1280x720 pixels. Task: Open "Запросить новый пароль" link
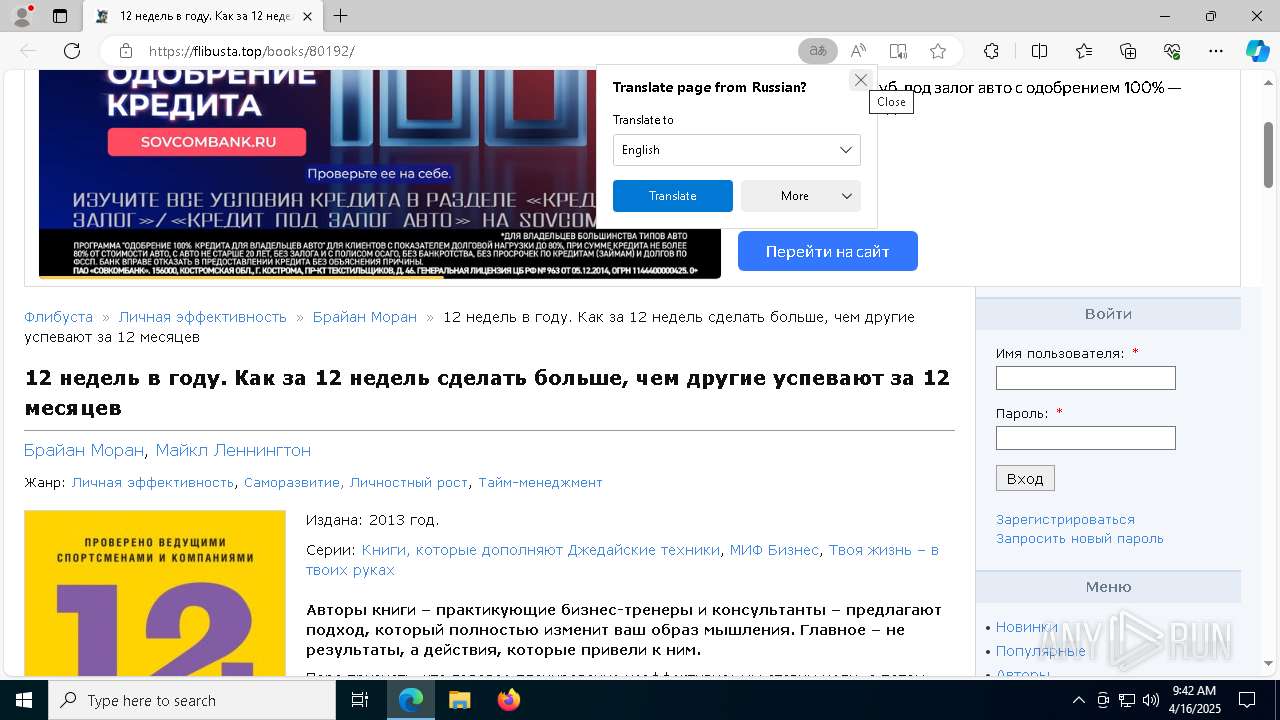1080,538
